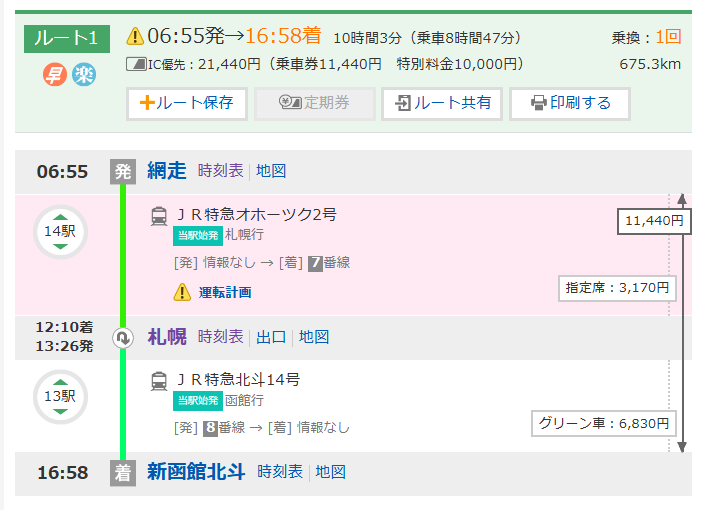Click the ルート保存 button

pos(187,104)
